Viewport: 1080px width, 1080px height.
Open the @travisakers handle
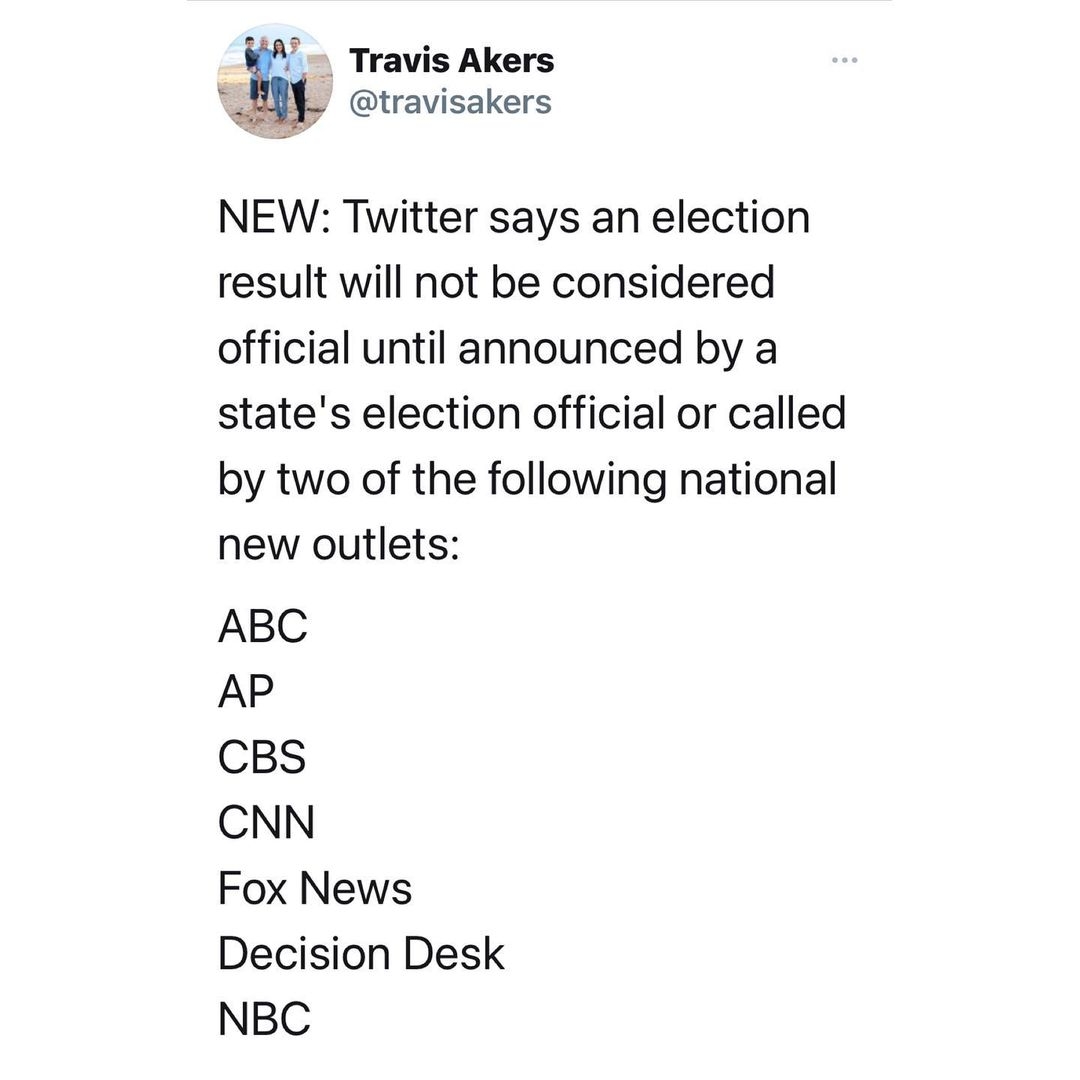click(x=450, y=103)
